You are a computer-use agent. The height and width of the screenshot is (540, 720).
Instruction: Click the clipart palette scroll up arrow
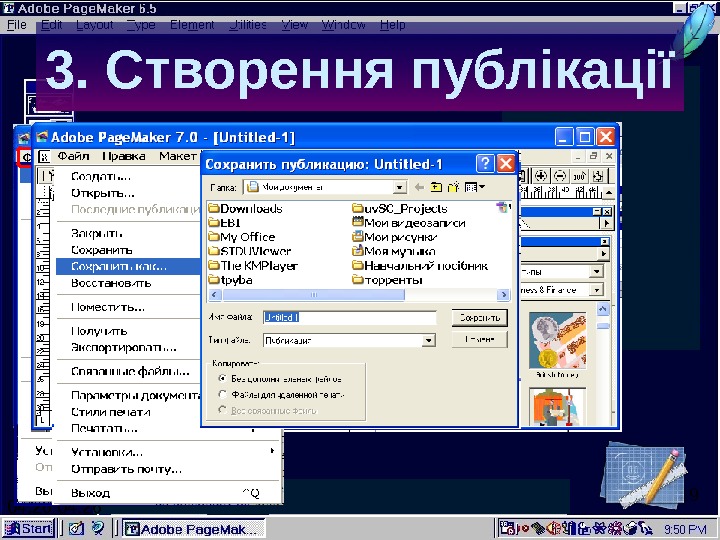[x=603, y=309]
